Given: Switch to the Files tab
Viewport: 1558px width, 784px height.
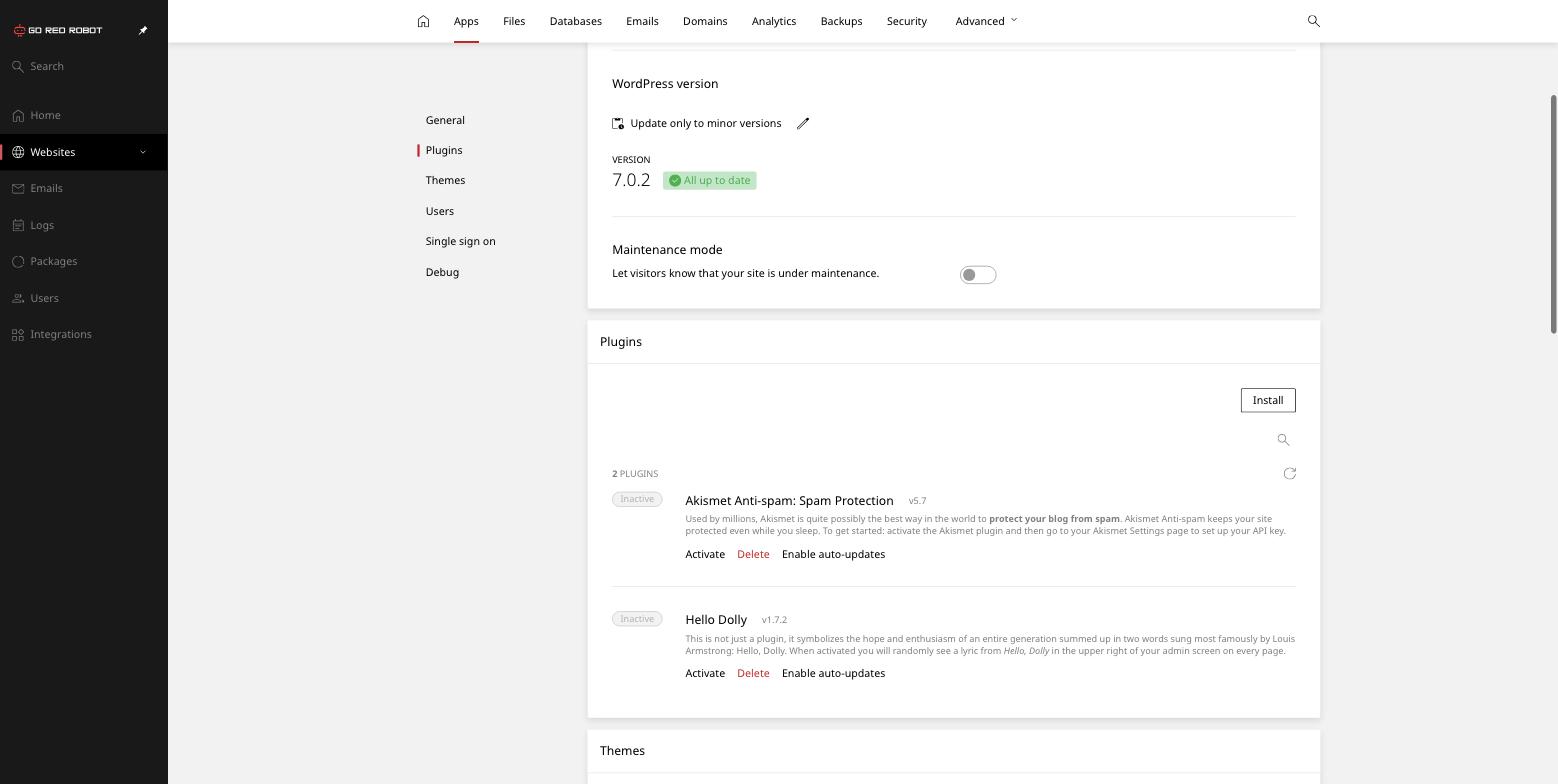Looking at the screenshot, I should tap(514, 21).
